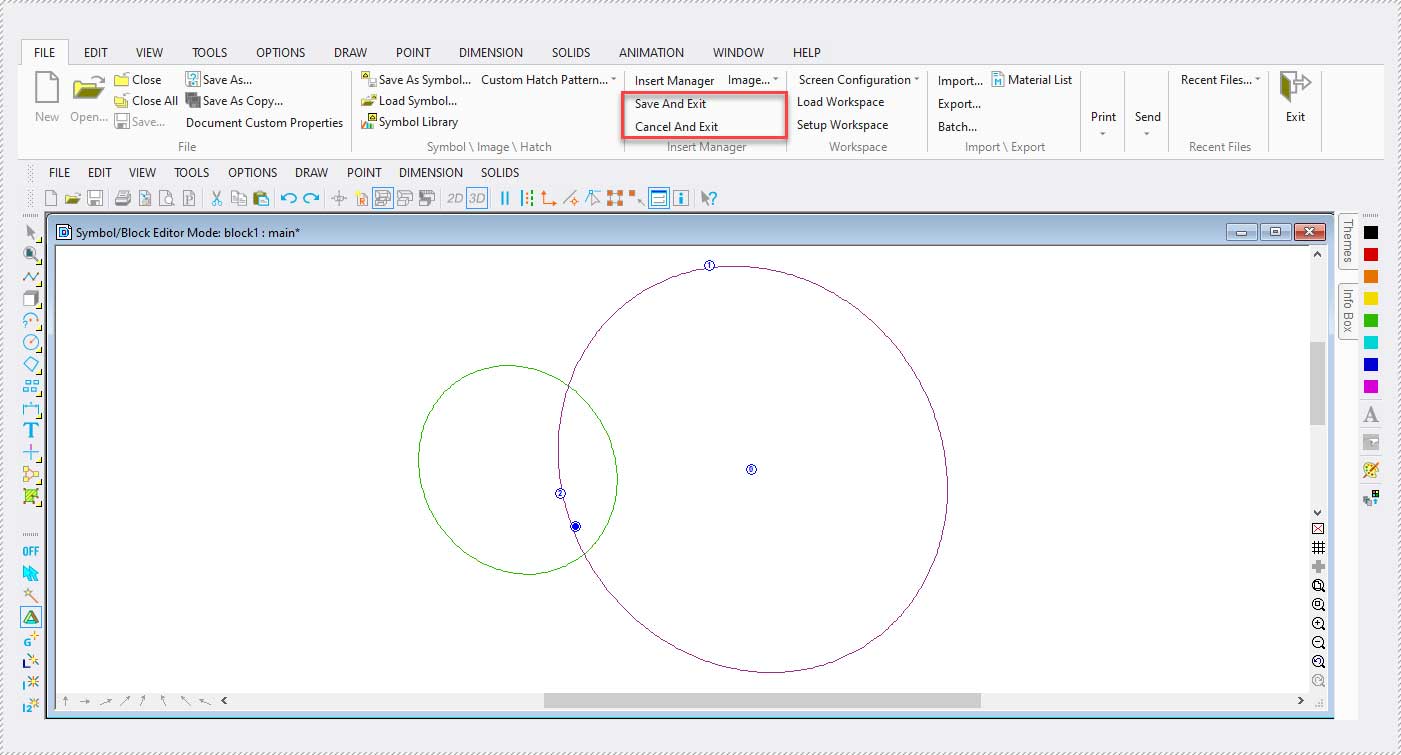The height and width of the screenshot is (755, 1401).
Task: Click Cancel And Exit
Action: pos(677,127)
